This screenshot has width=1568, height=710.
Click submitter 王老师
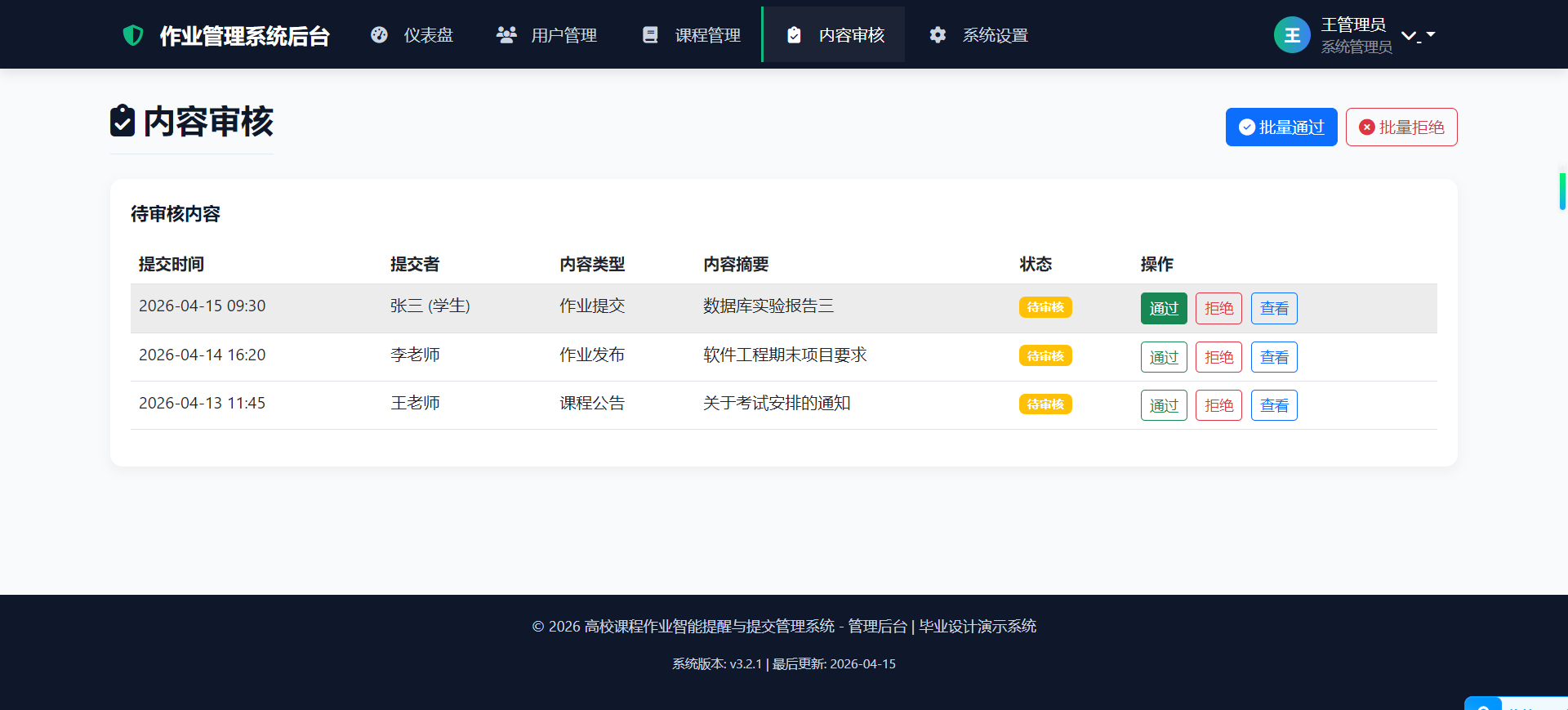415,403
